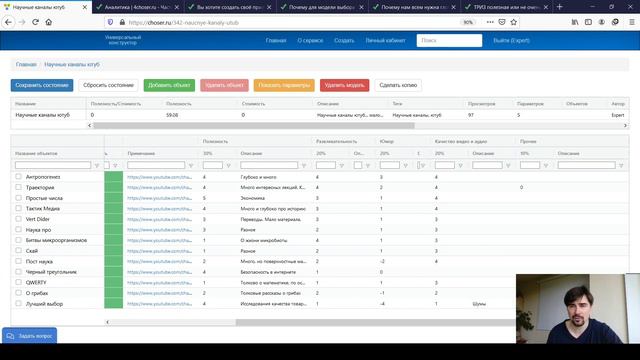
Task: Open the Firefox hamburger menu
Action: 631,22
